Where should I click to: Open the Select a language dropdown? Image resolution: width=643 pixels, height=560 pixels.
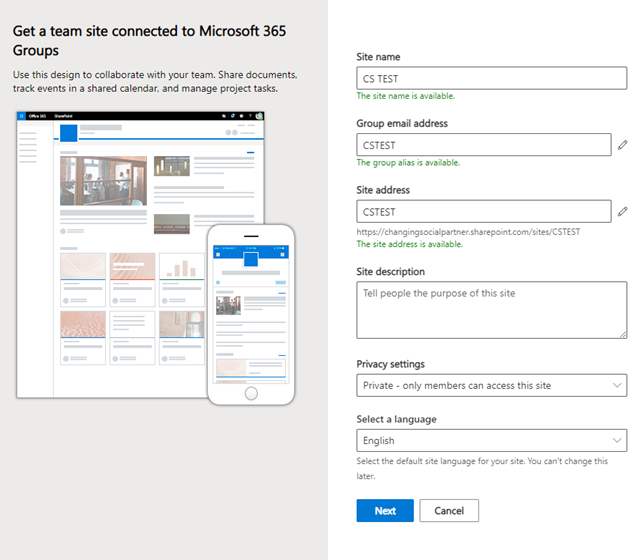[x=492, y=440]
